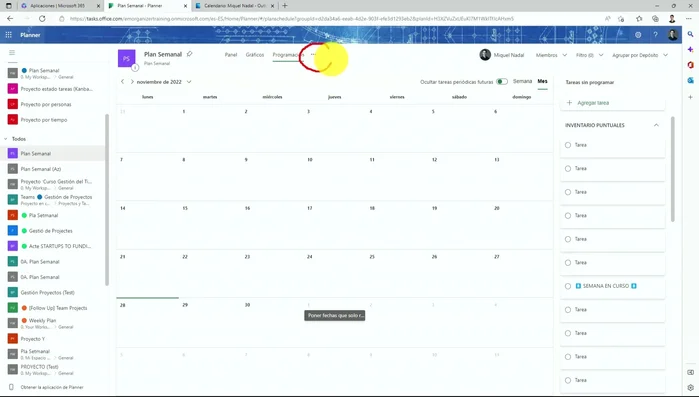
Task: Switch to the Gráficos tab
Action: [255, 55]
